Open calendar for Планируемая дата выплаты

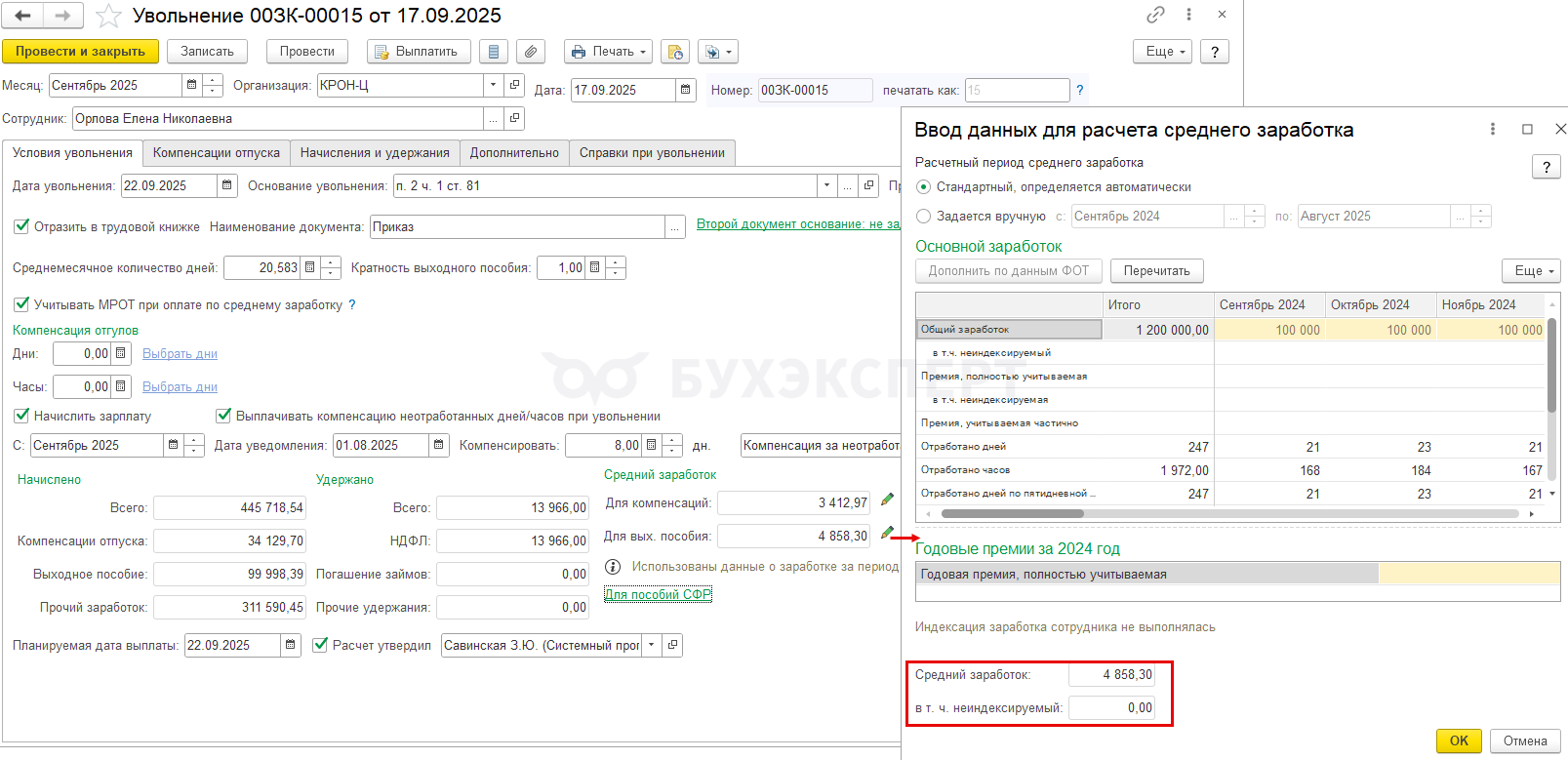click(x=291, y=645)
